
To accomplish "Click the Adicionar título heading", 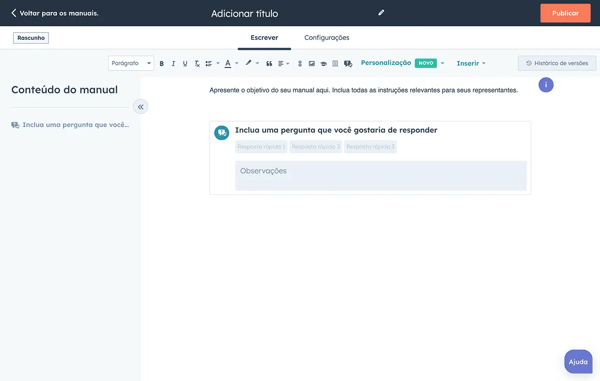I will pyautogui.click(x=245, y=13).
